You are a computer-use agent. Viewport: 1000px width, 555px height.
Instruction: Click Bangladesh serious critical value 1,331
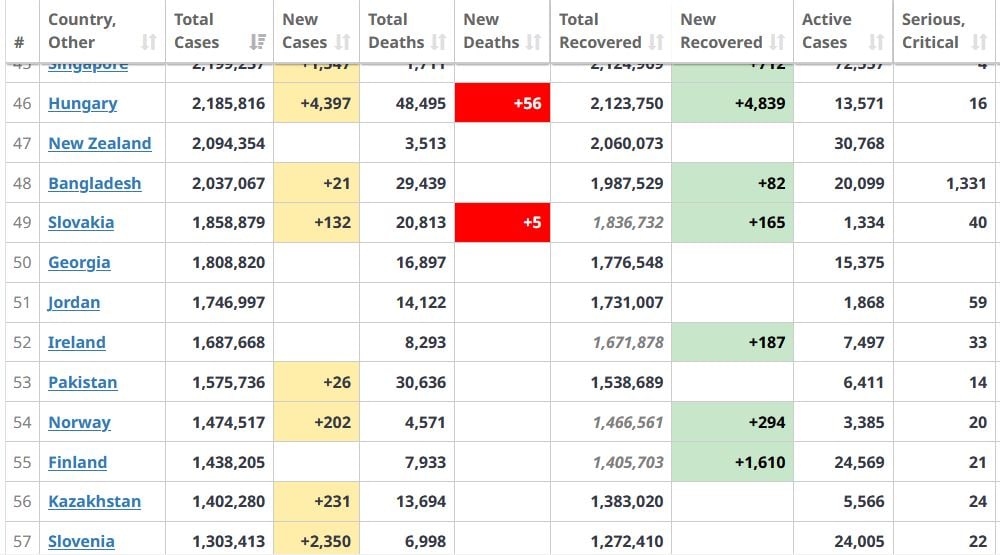(966, 184)
